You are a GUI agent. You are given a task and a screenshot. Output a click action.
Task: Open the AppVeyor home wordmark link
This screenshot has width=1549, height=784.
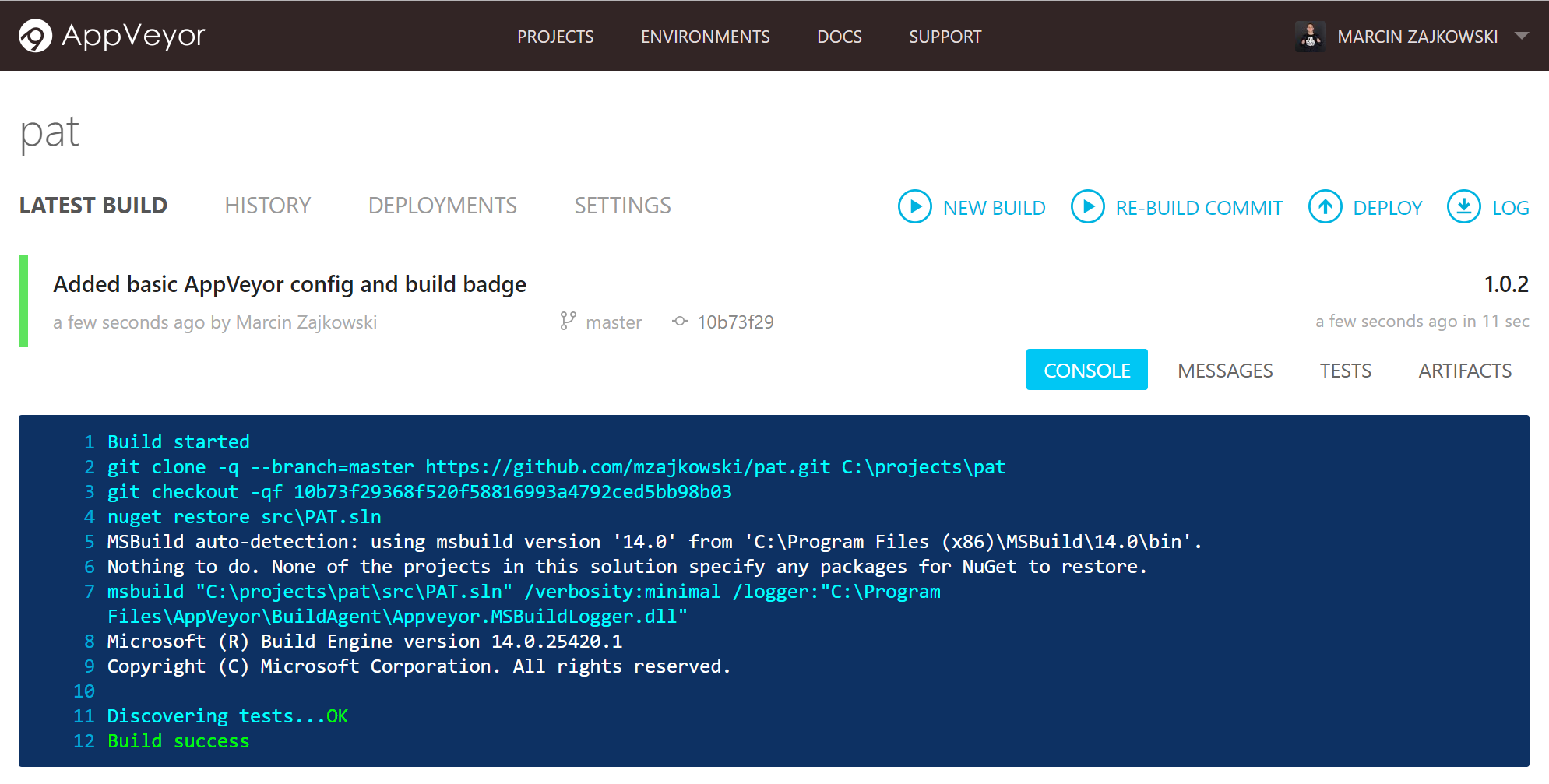point(133,36)
